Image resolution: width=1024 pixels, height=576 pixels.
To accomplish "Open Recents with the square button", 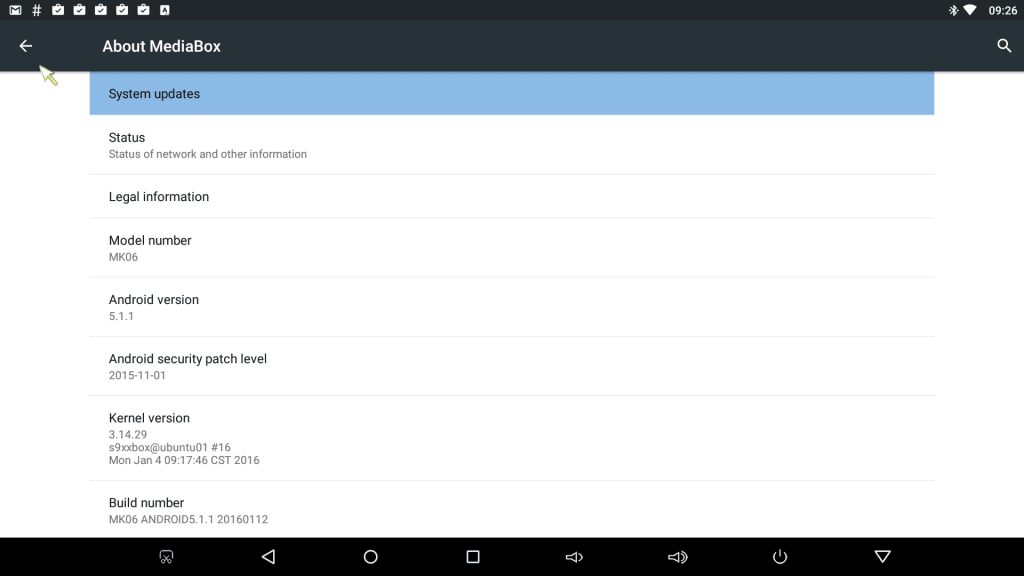I will tap(473, 557).
